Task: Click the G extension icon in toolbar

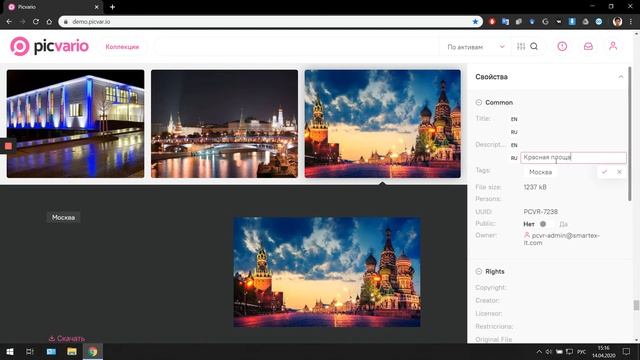Action: click(x=545, y=22)
